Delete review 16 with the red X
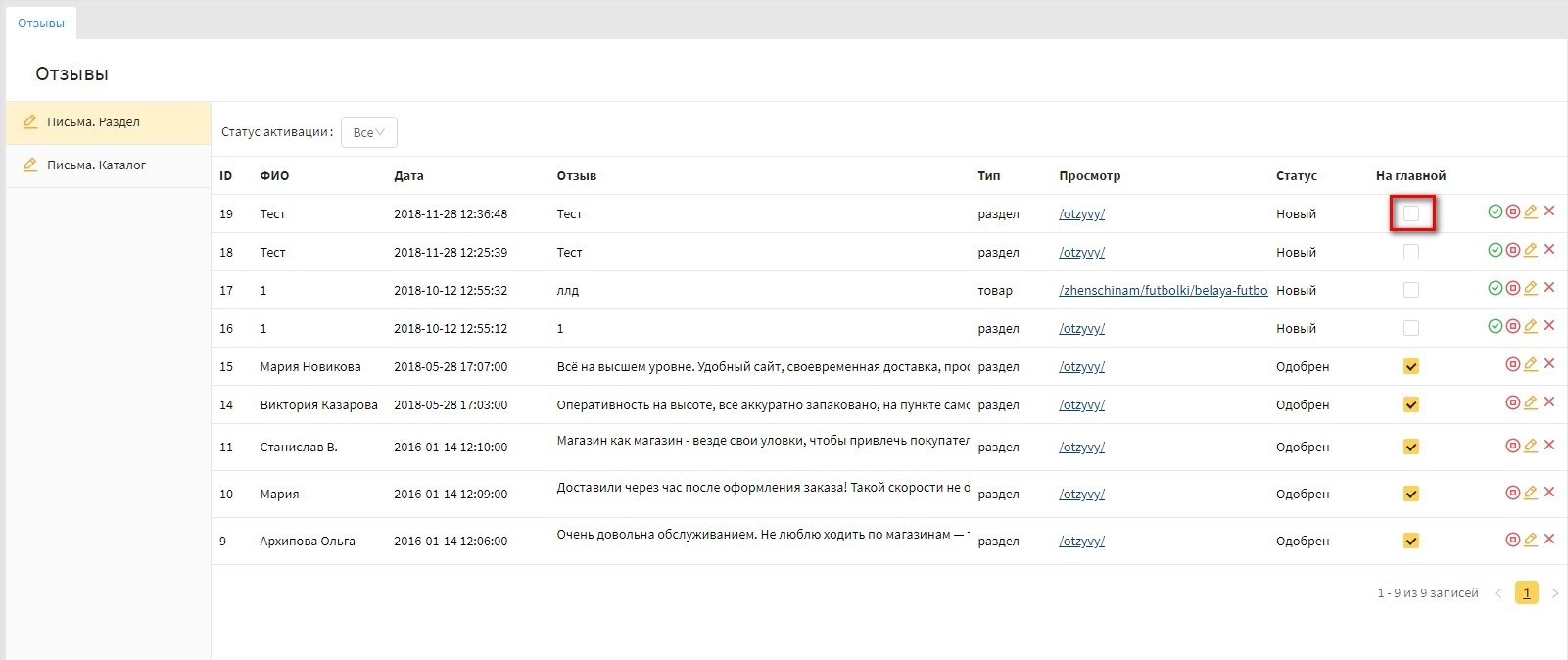1568x660 pixels. coord(1549,325)
